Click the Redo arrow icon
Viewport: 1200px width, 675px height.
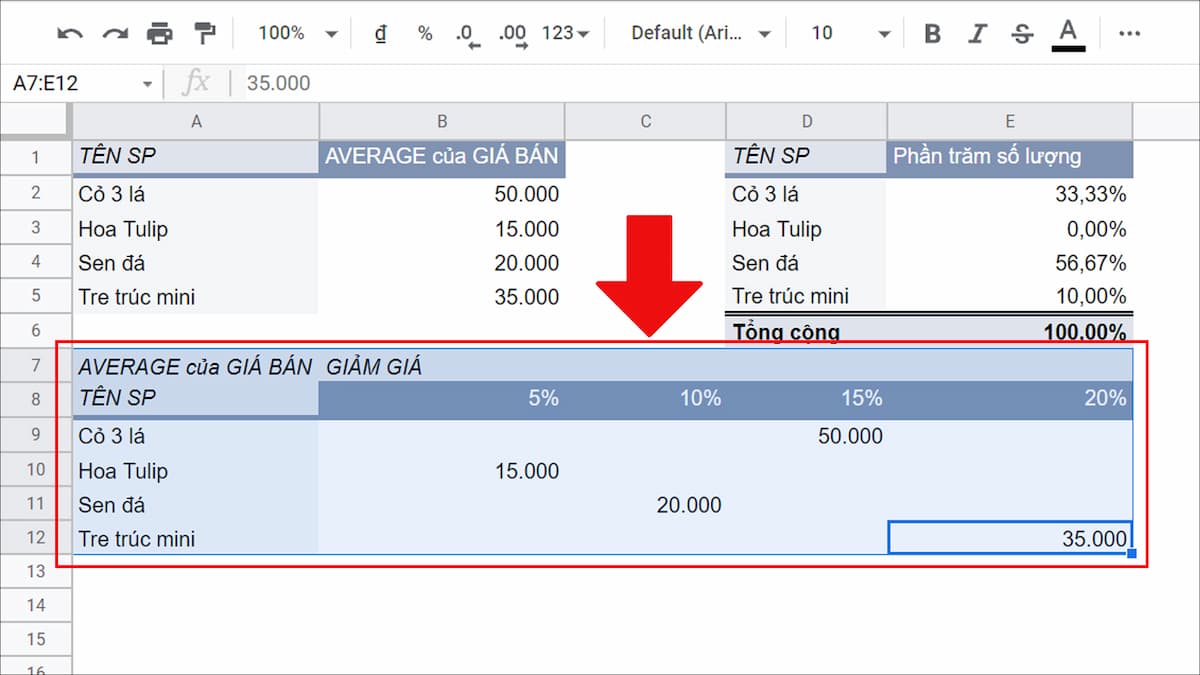[115, 34]
